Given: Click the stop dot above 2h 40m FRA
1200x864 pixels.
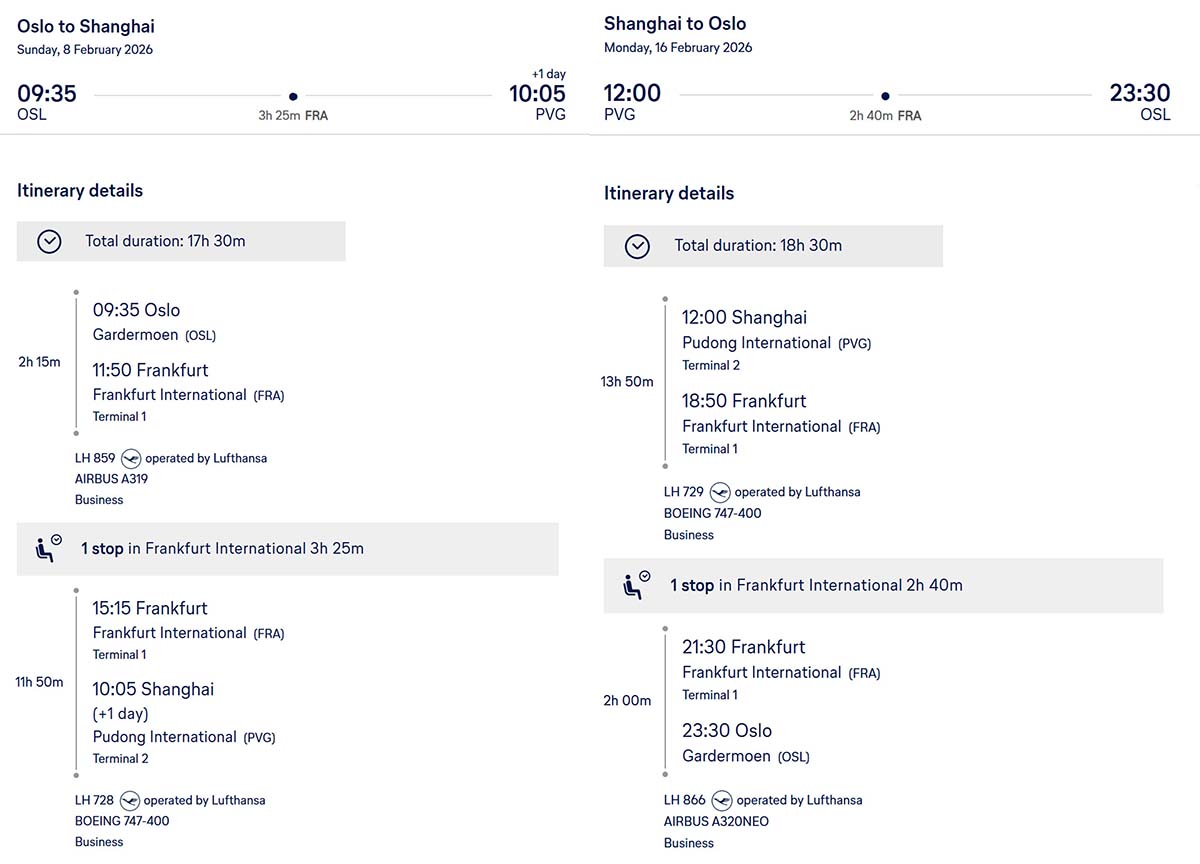Looking at the screenshot, I should [885, 96].
